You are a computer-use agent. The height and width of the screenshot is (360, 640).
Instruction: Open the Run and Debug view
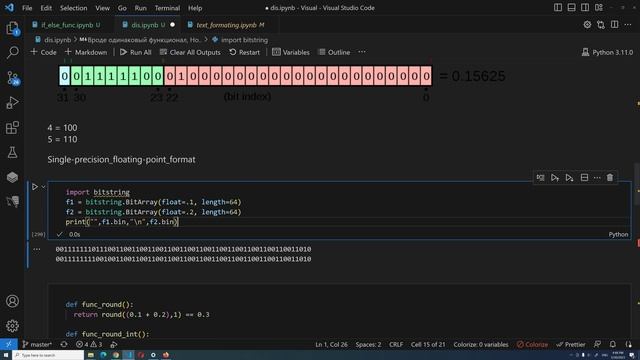tap(12, 102)
